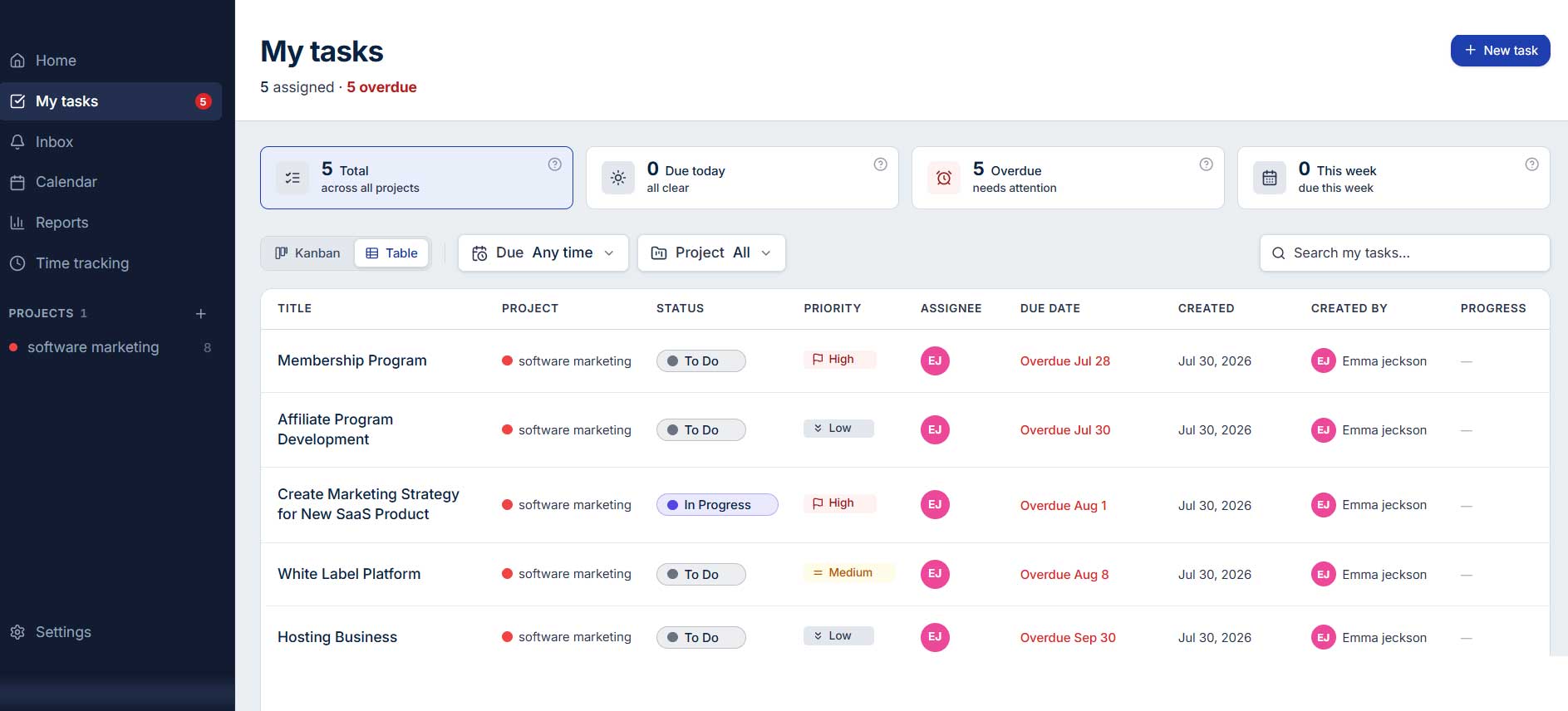Open the White Label Platform task
1568x711 pixels.
click(x=349, y=574)
